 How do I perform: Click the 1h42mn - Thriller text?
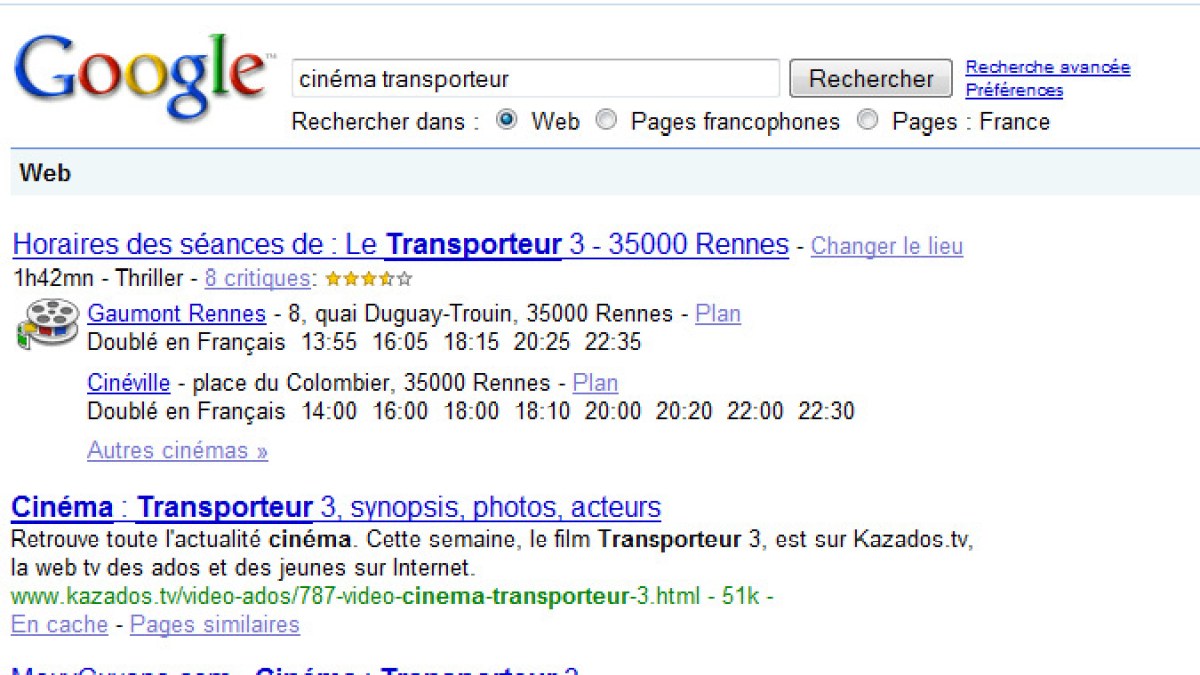click(x=98, y=279)
